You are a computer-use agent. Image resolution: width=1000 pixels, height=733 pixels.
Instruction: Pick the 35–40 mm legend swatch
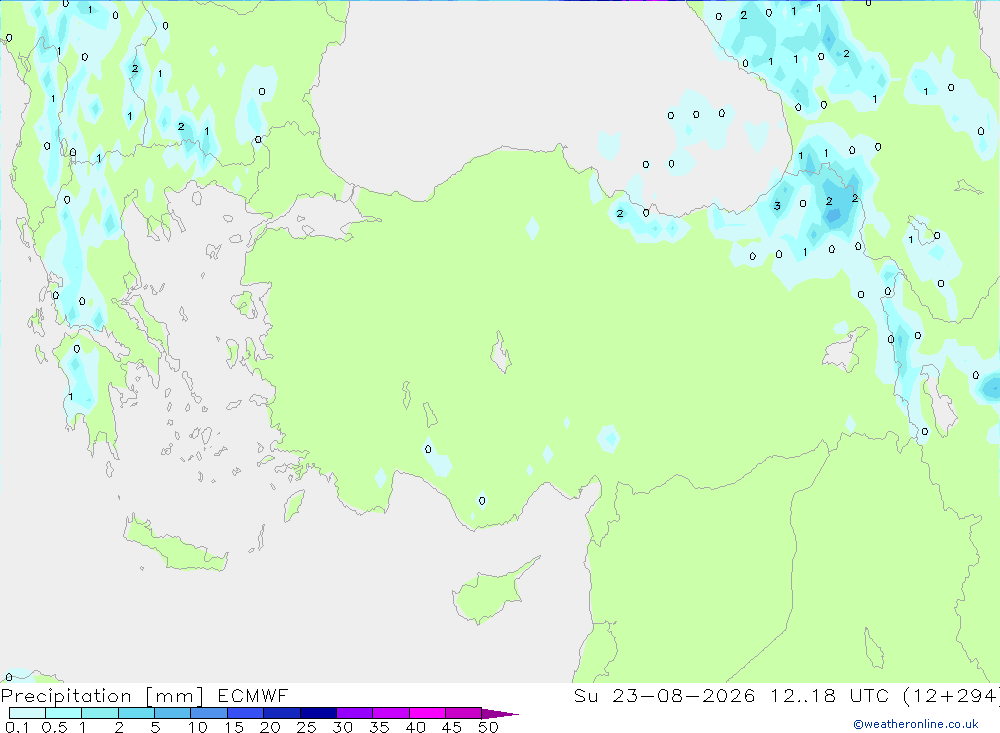[391, 713]
